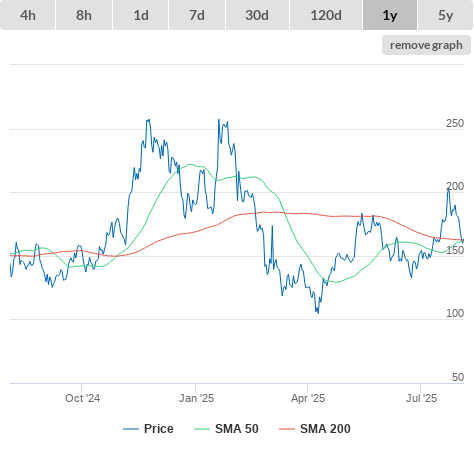
Task: Switch to the 1d time range
Action: click(141, 15)
